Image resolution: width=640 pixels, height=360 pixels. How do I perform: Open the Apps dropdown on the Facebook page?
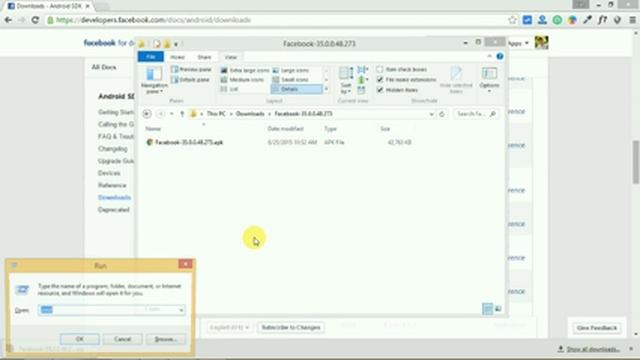(518, 43)
